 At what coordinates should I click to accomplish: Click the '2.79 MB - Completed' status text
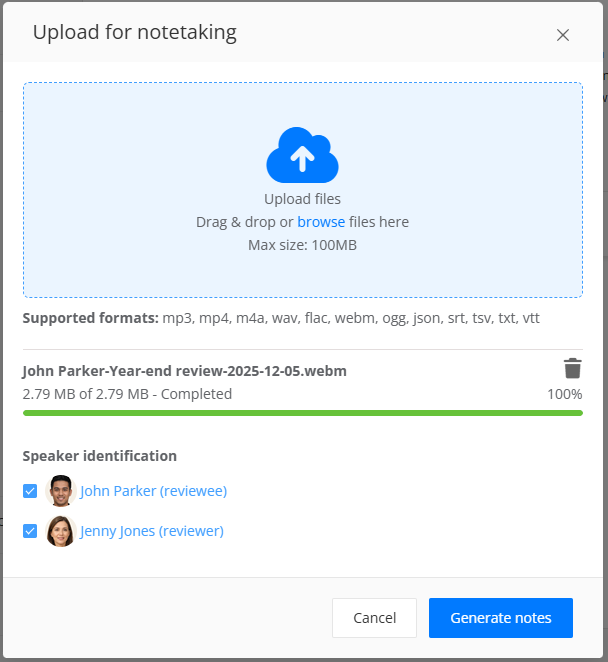[x=127, y=394]
